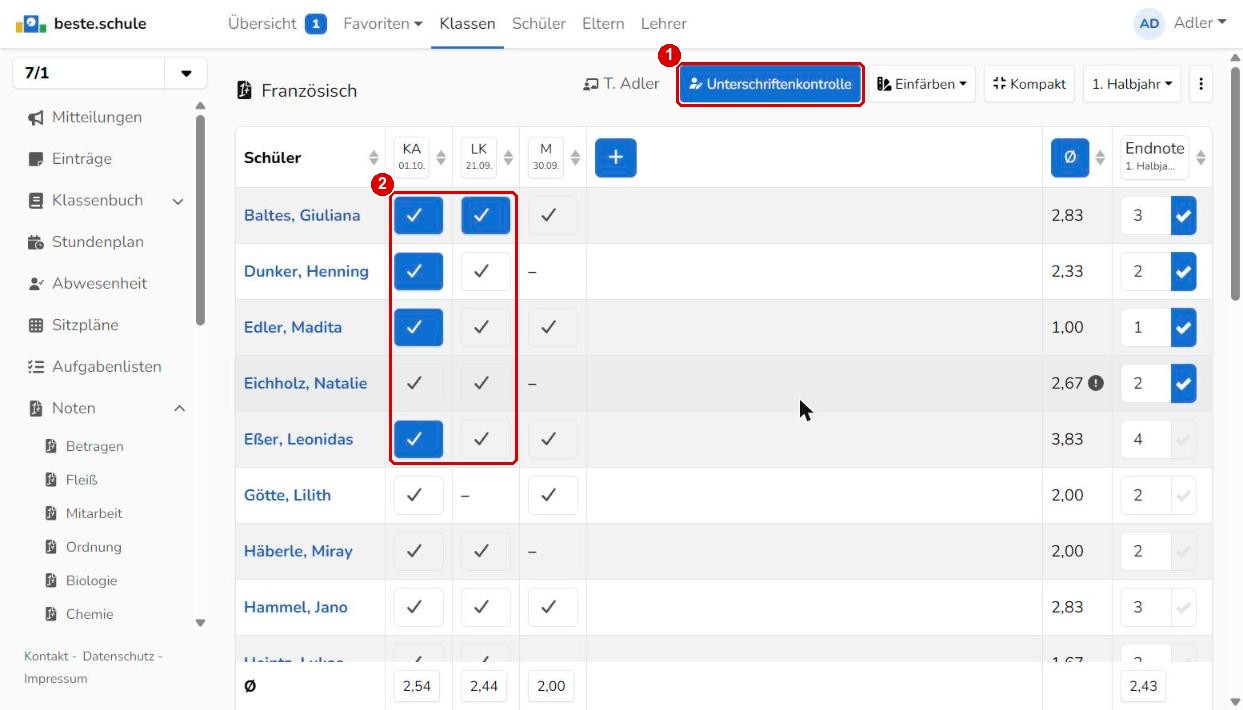Open Abwesenheit in the sidebar
The height and width of the screenshot is (710, 1243).
tap(99, 283)
